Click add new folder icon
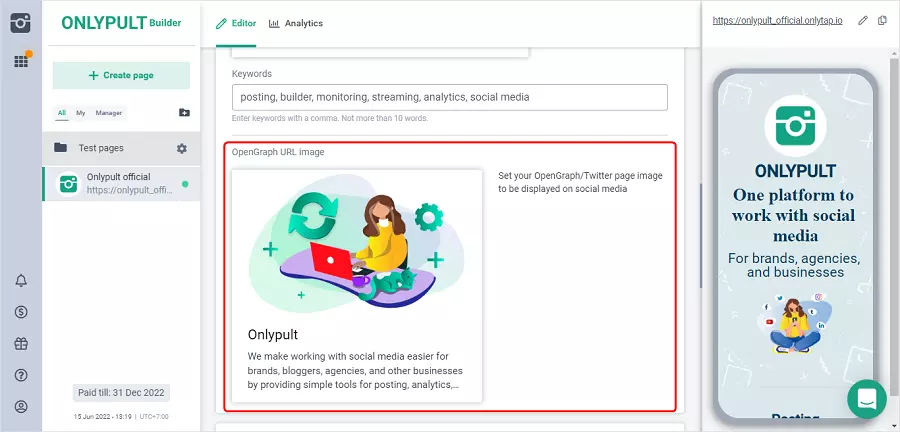 click(x=183, y=113)
